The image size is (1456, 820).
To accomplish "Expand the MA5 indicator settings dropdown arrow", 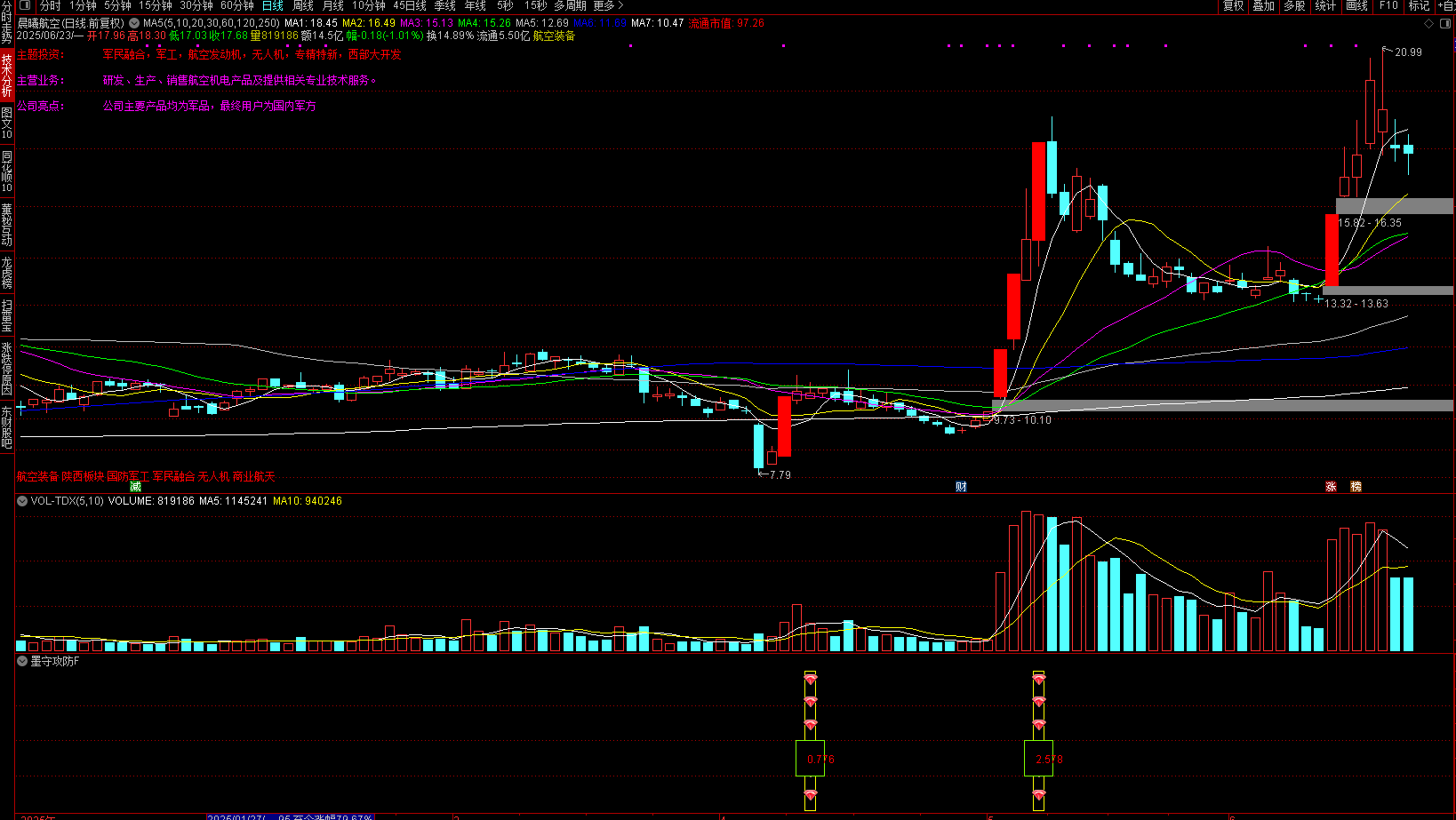I will 134,23.
